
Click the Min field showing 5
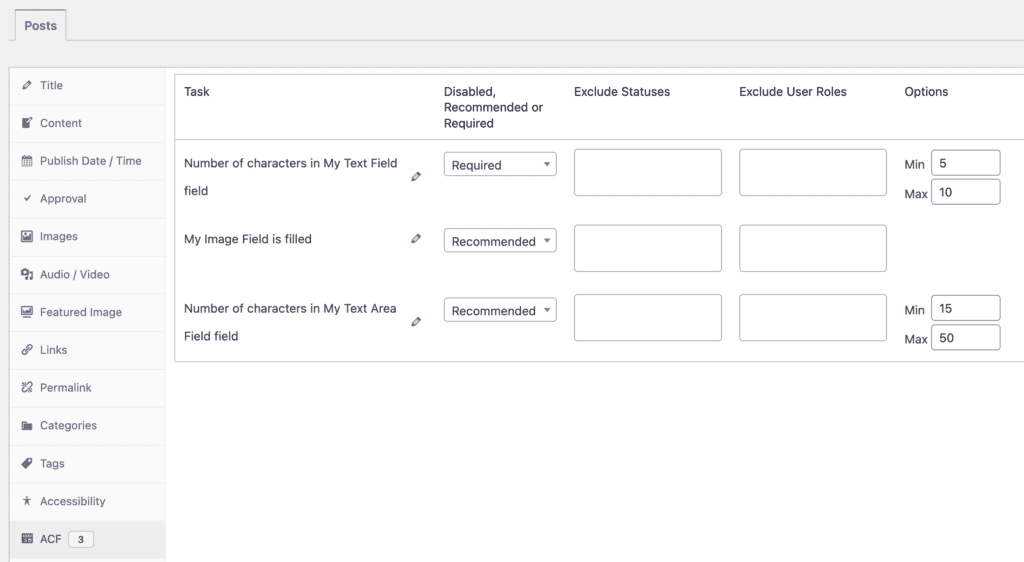click(x=965, y=163)
